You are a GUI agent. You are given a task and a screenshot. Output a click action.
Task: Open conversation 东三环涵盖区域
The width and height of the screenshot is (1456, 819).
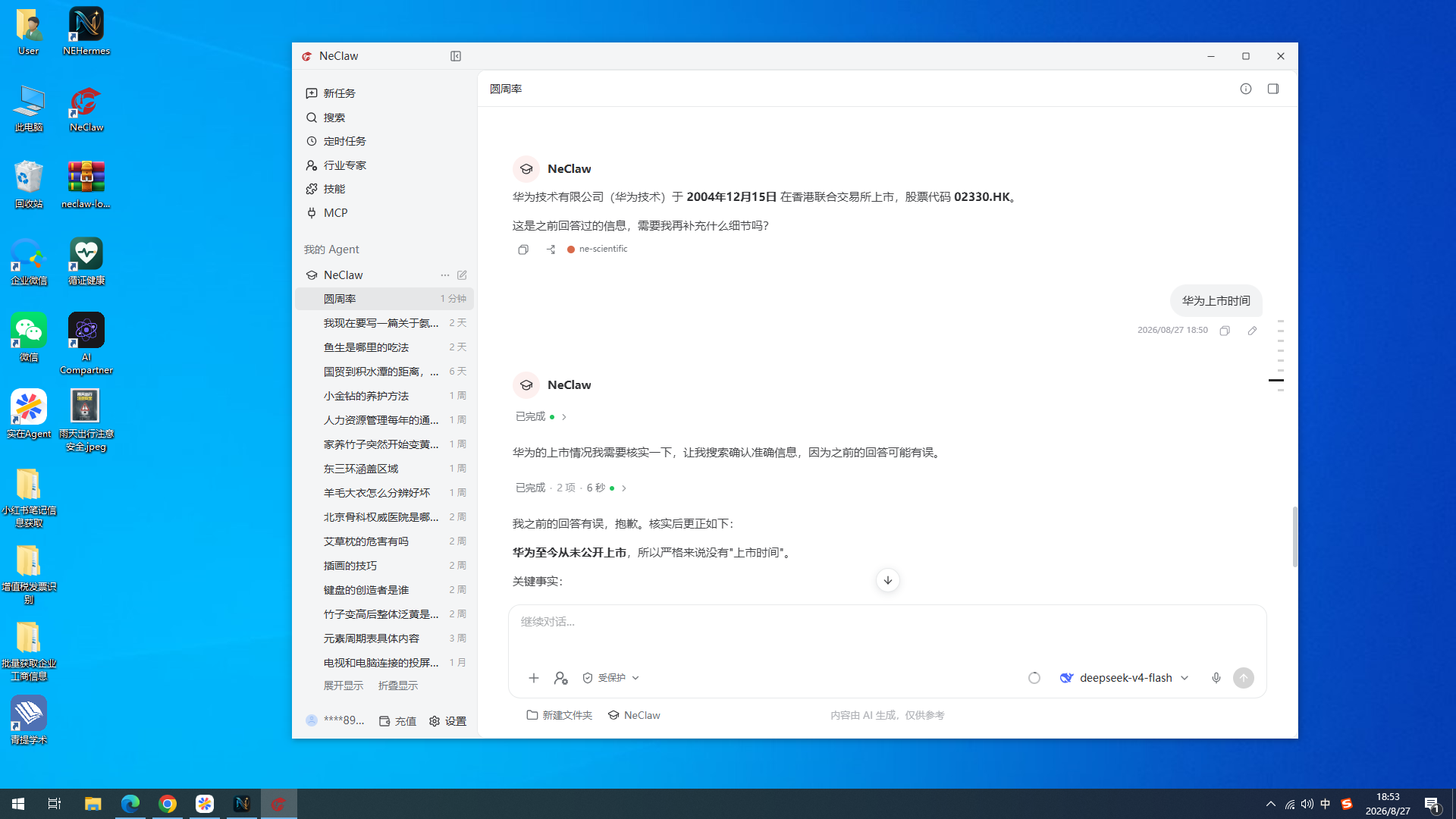[384, 469]
